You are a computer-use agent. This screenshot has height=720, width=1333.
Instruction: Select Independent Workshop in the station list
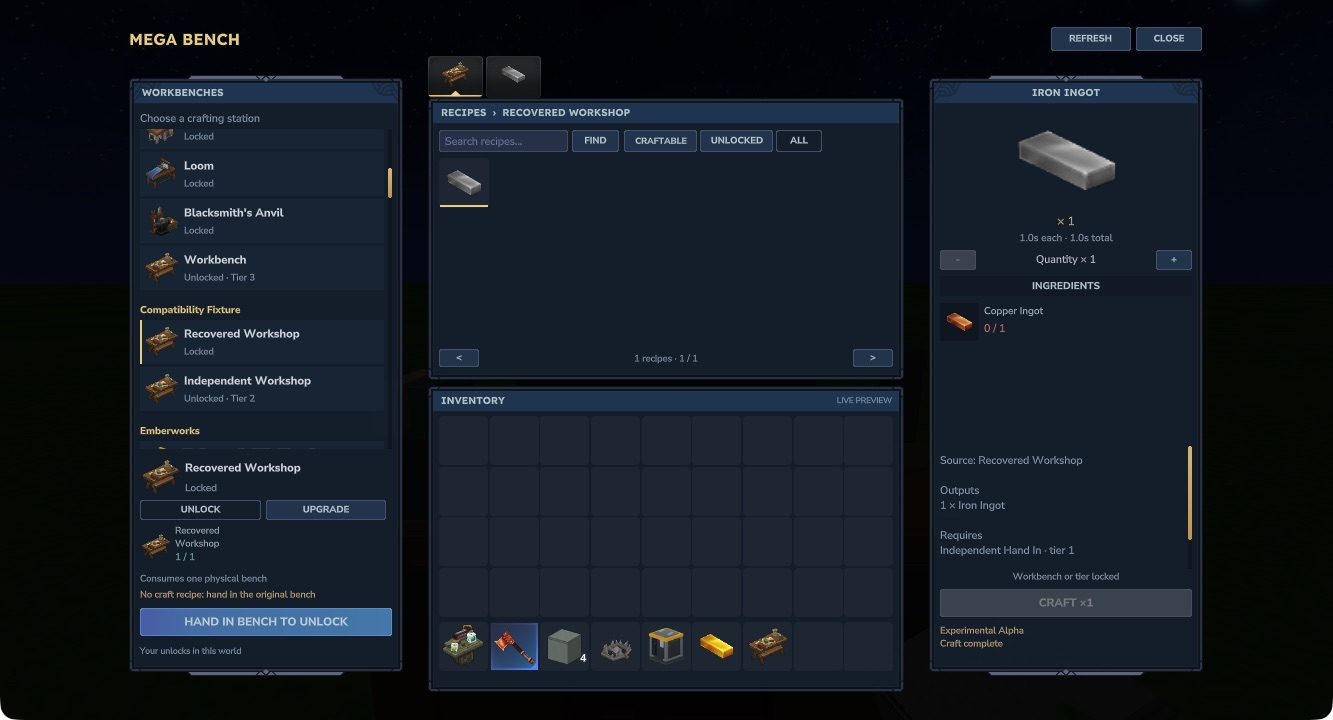[262, 388]
